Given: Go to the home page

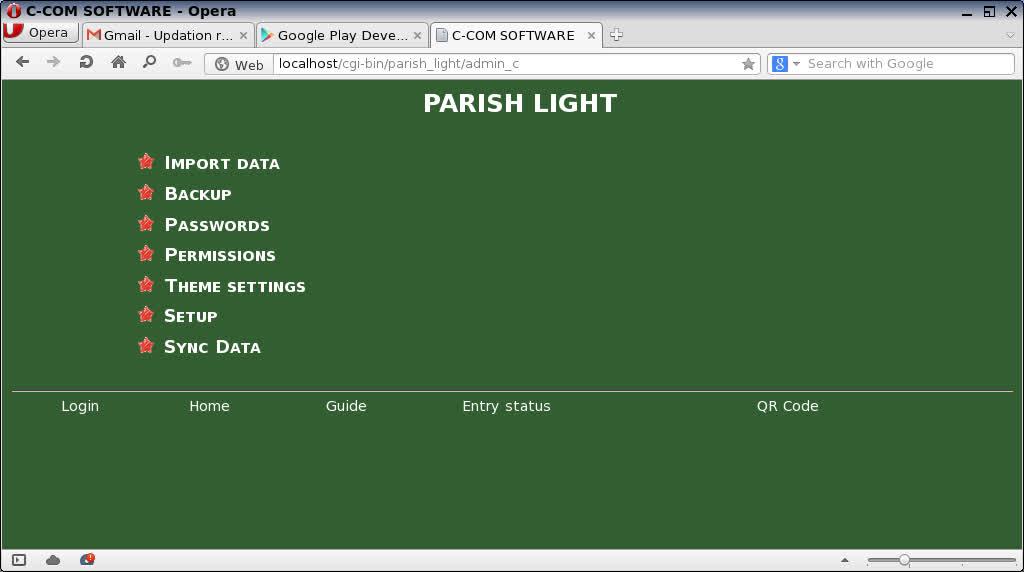Looking at the screenshot, I should pos(118,62).
